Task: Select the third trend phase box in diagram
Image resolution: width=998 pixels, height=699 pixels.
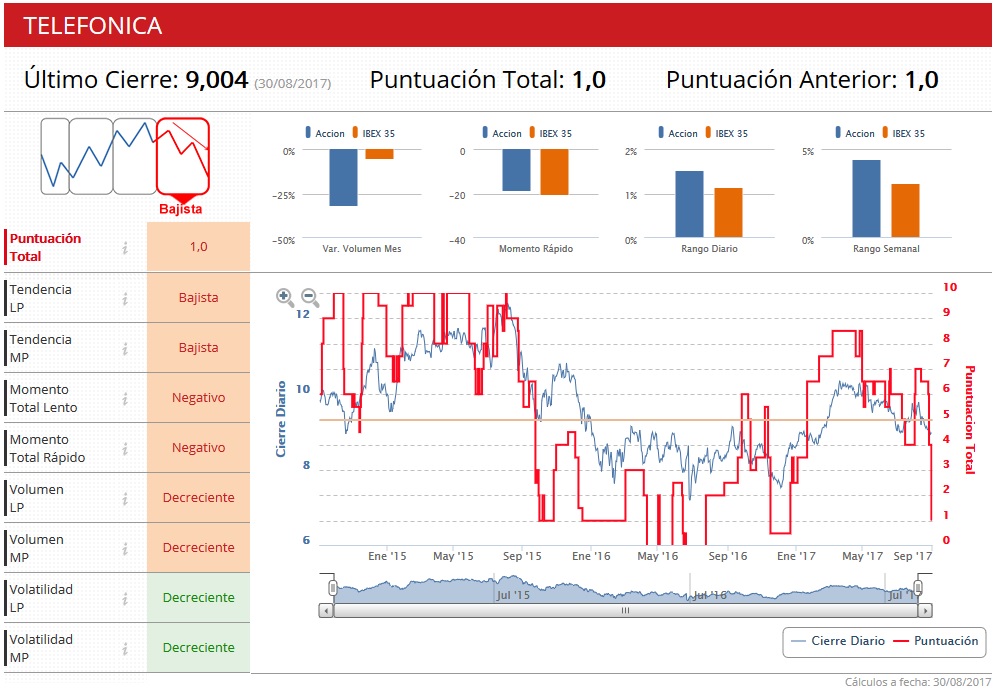Action: [135, 156]
